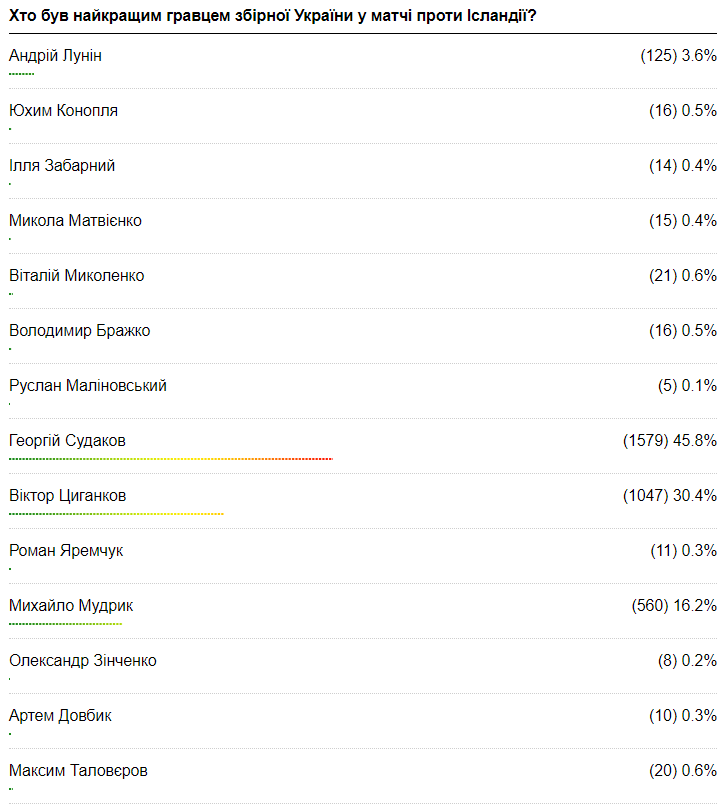This screenshot has width=721, height=806.
Task: Click the Роман Яремчук row name
Action: [66, 551]
